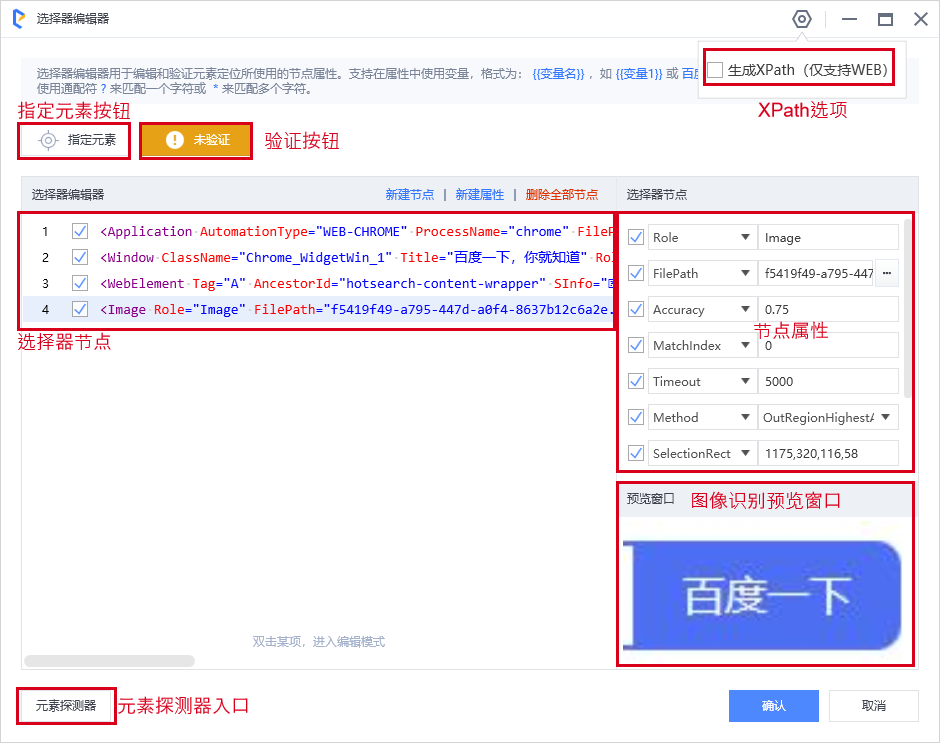Viewport: 940px width, 743px height.
Task: Toggle the Image node checkbox in row 4
Action: (x=80, y=309)
